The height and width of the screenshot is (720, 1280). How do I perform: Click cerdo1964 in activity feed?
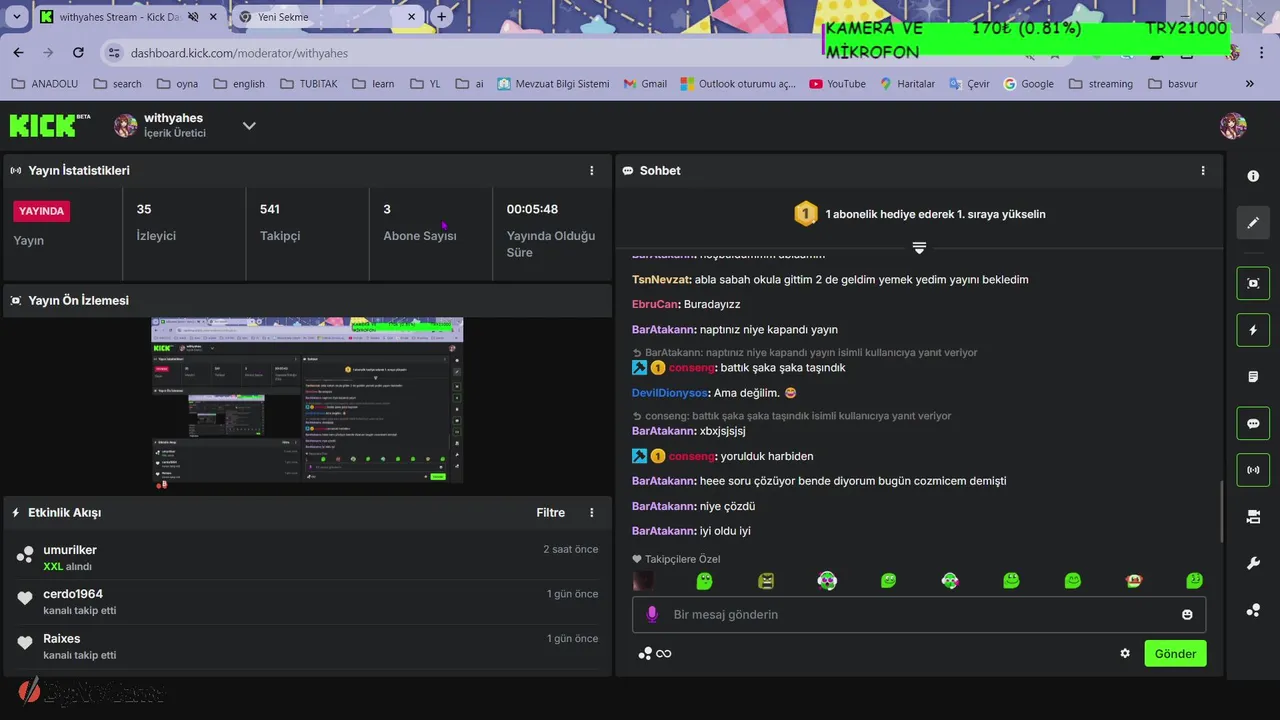click(x=73, y=594)
